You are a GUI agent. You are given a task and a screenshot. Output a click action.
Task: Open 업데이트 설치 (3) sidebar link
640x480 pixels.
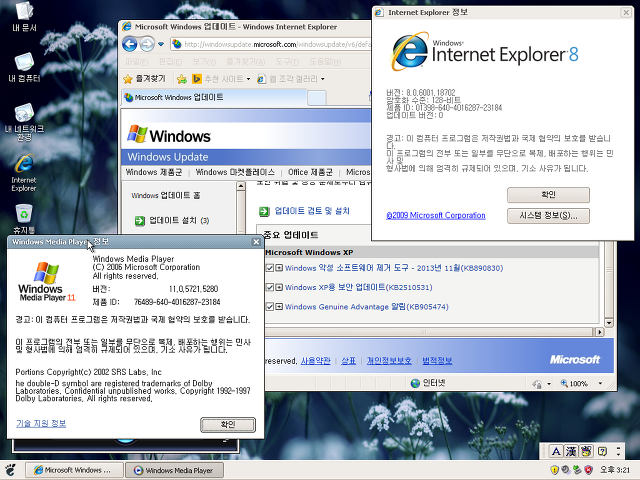tap(179, 221)
